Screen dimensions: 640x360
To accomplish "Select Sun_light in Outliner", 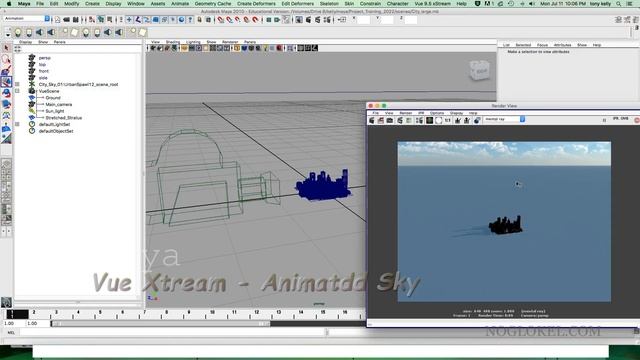I will 55,111.
